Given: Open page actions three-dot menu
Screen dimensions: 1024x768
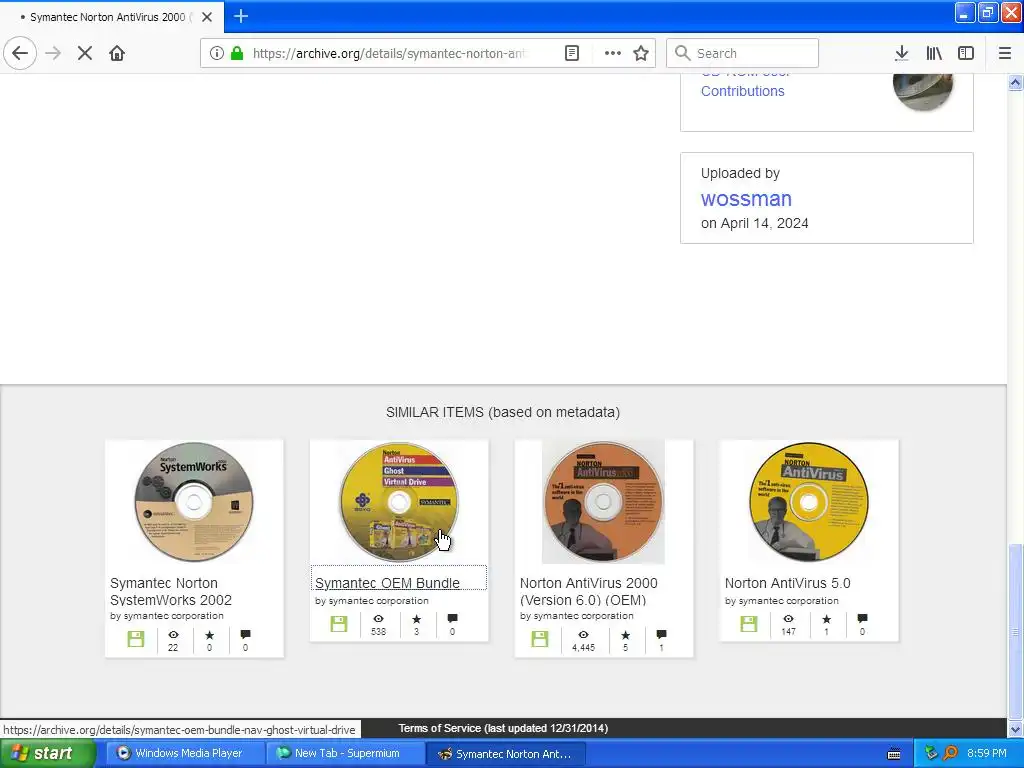Looking at the screenshot, I should 612,53.
